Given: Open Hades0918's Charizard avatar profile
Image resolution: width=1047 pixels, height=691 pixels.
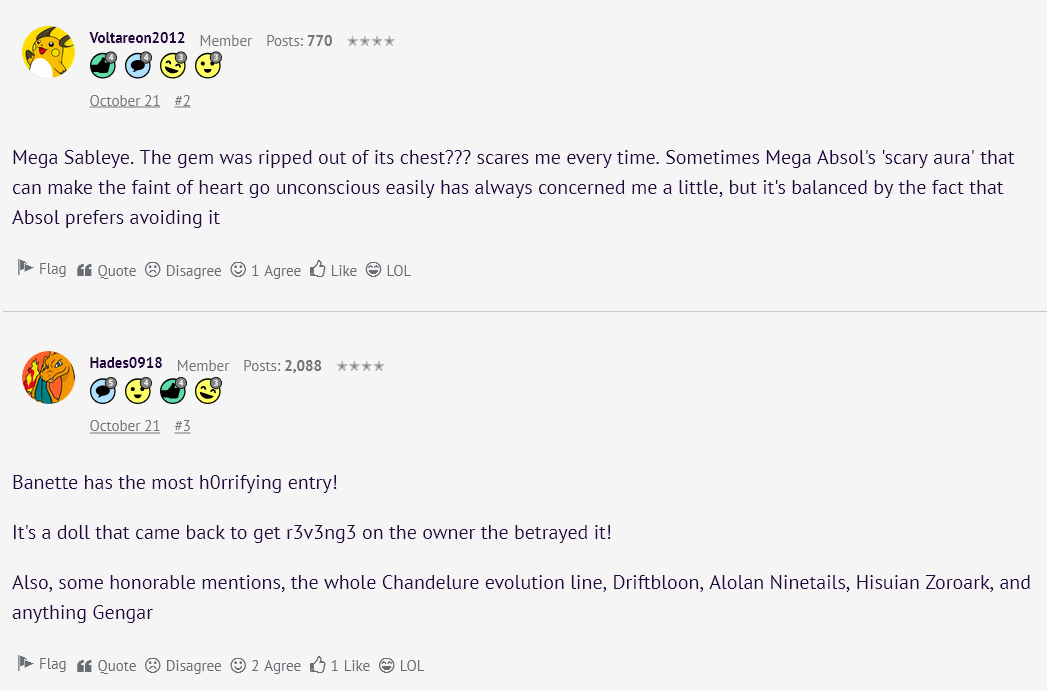Looking at the screenshot, I should [48, 377].
